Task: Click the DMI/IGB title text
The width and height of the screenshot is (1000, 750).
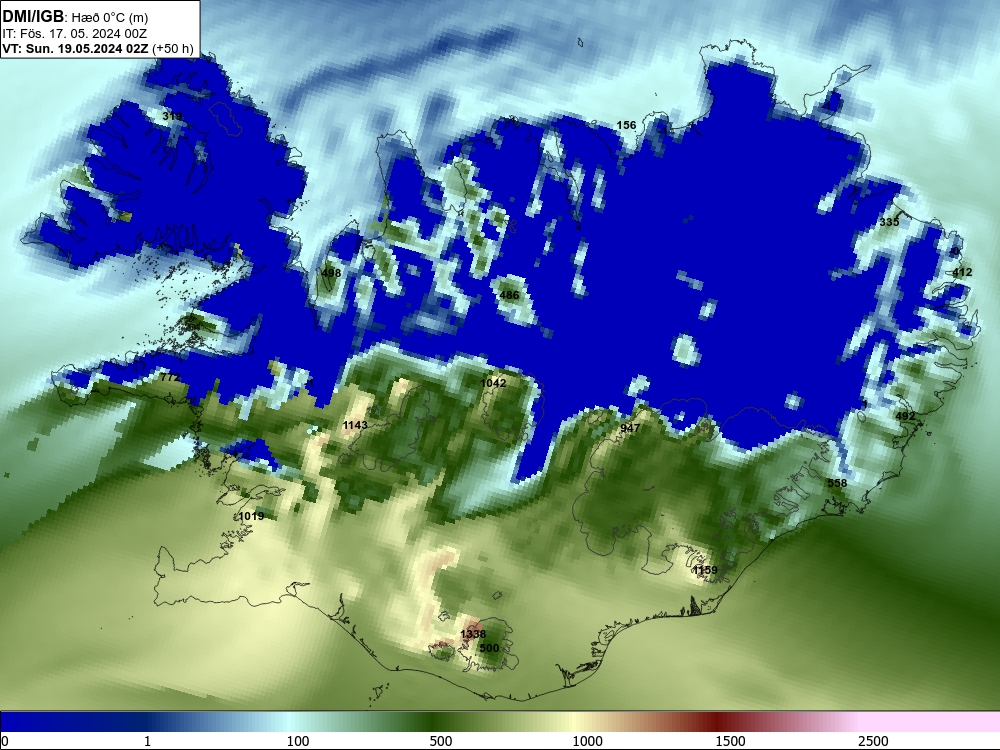Action: tap(33, 16)
